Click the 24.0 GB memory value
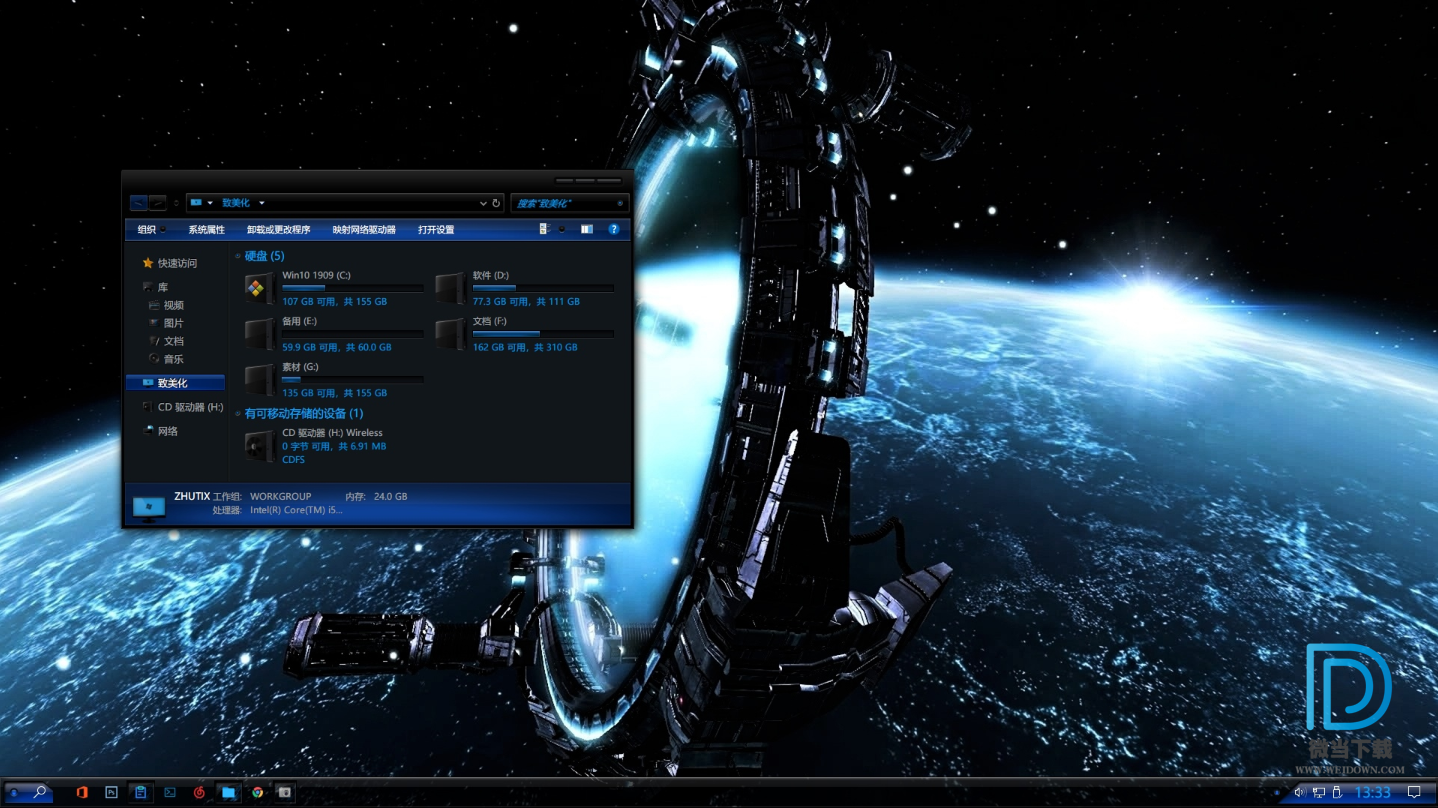The width and height of the screenshot is (1438, 808). [390, 496]
